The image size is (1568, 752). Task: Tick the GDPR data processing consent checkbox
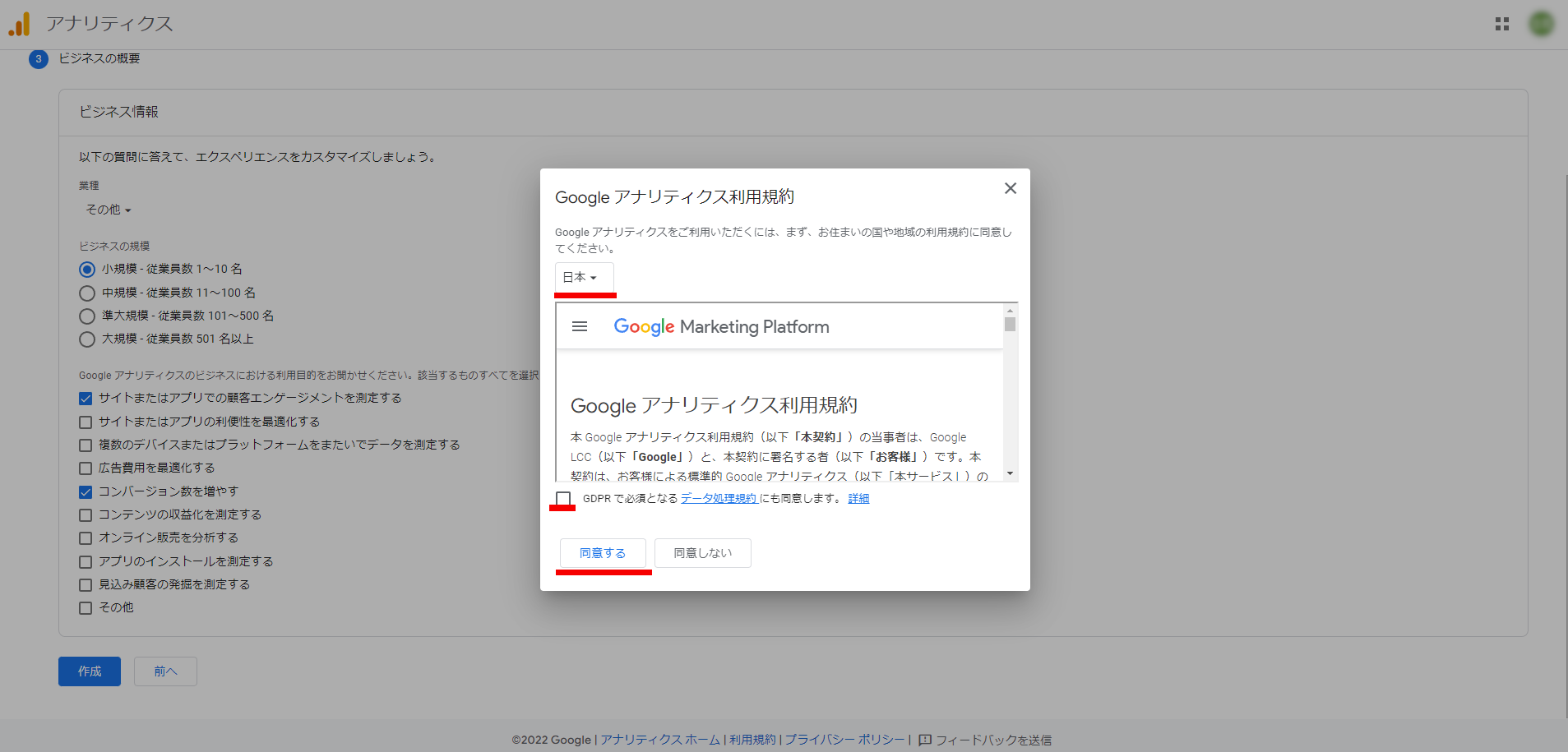(x=563, y=499)
